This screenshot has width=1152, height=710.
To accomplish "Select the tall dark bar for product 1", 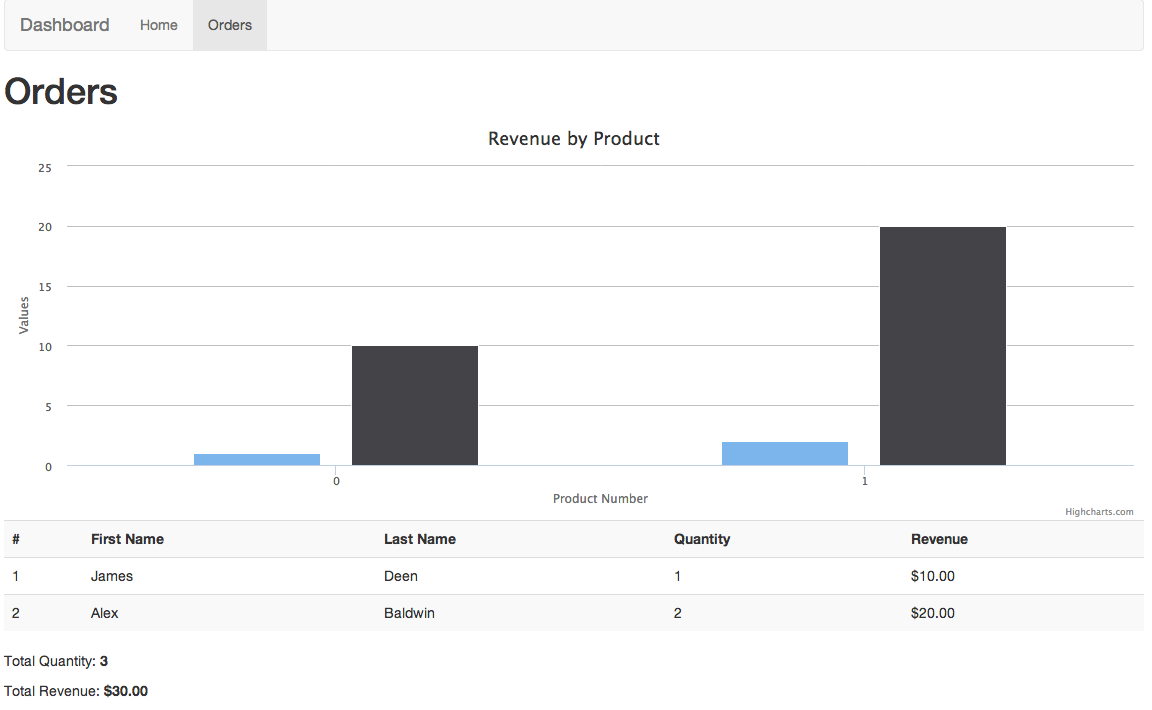I will pos(941,345).
